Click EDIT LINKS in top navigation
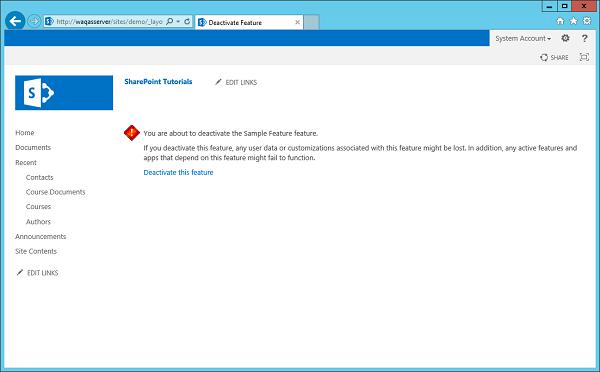This screenshot has height=372, width=600. tap(236, 82)
